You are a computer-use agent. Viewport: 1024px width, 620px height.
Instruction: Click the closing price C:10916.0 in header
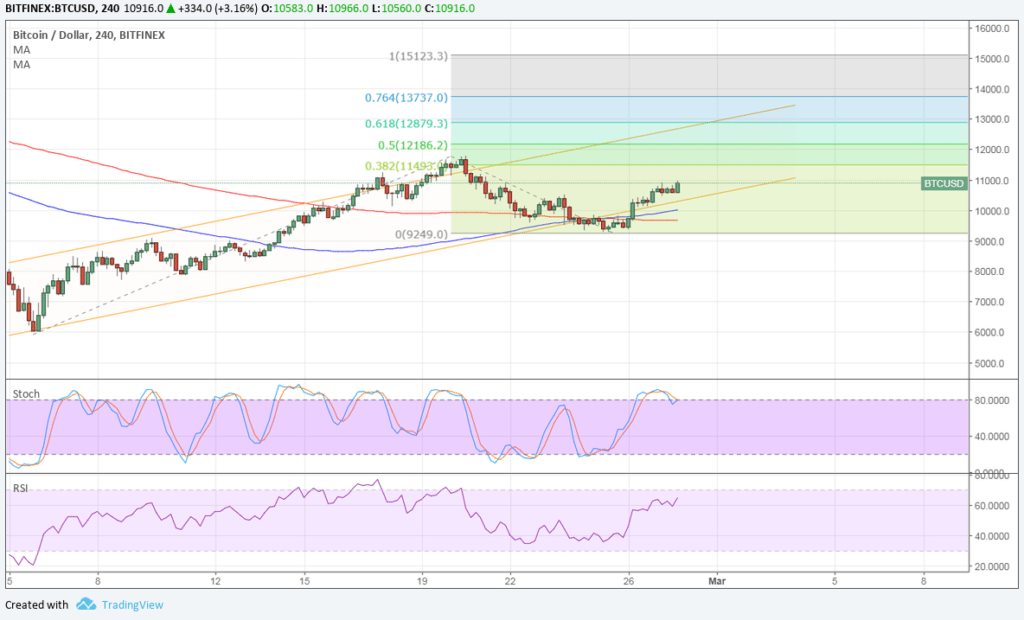click(x=449, y=8)
